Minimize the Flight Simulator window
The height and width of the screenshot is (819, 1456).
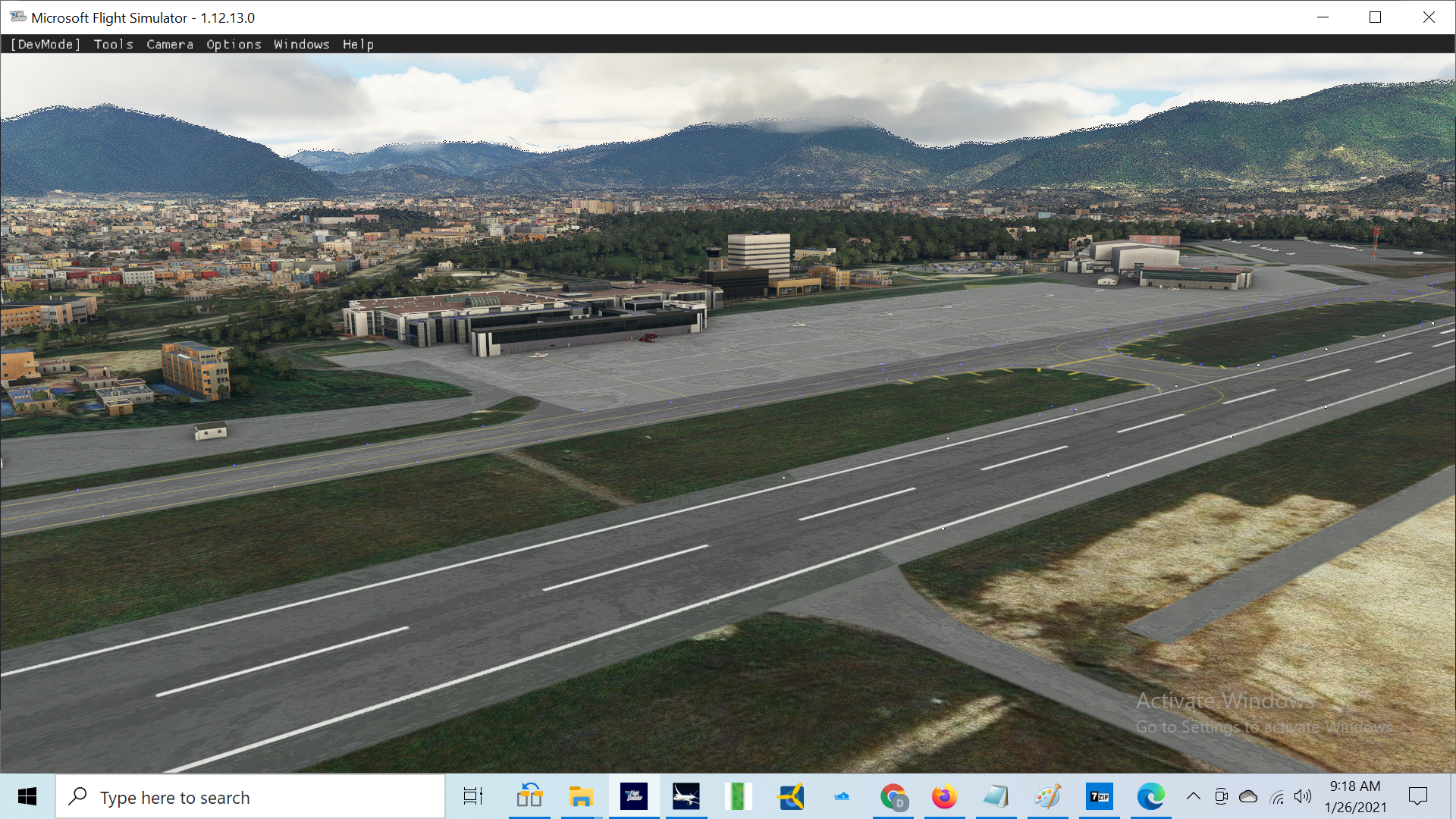pyautogui.click(x=1323, y=17)
